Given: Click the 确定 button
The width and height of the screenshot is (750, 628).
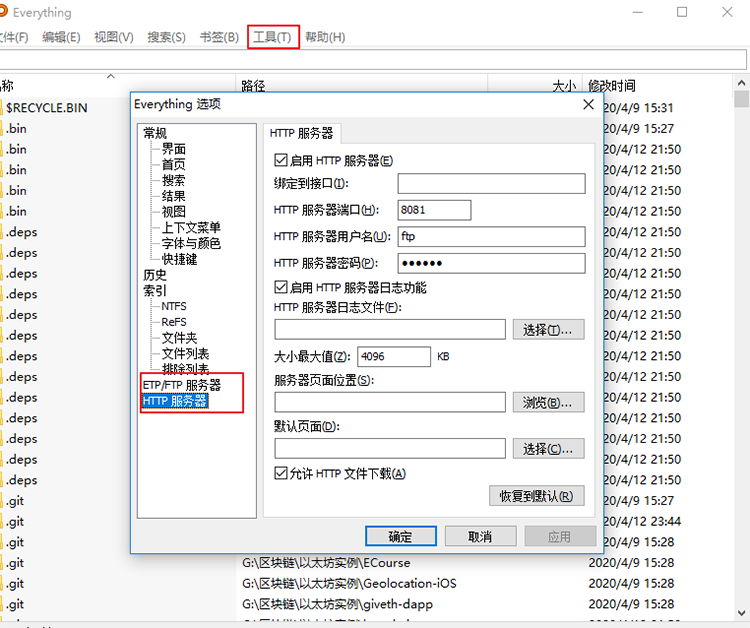Looking at the screenshot, I should pos(401,536).
